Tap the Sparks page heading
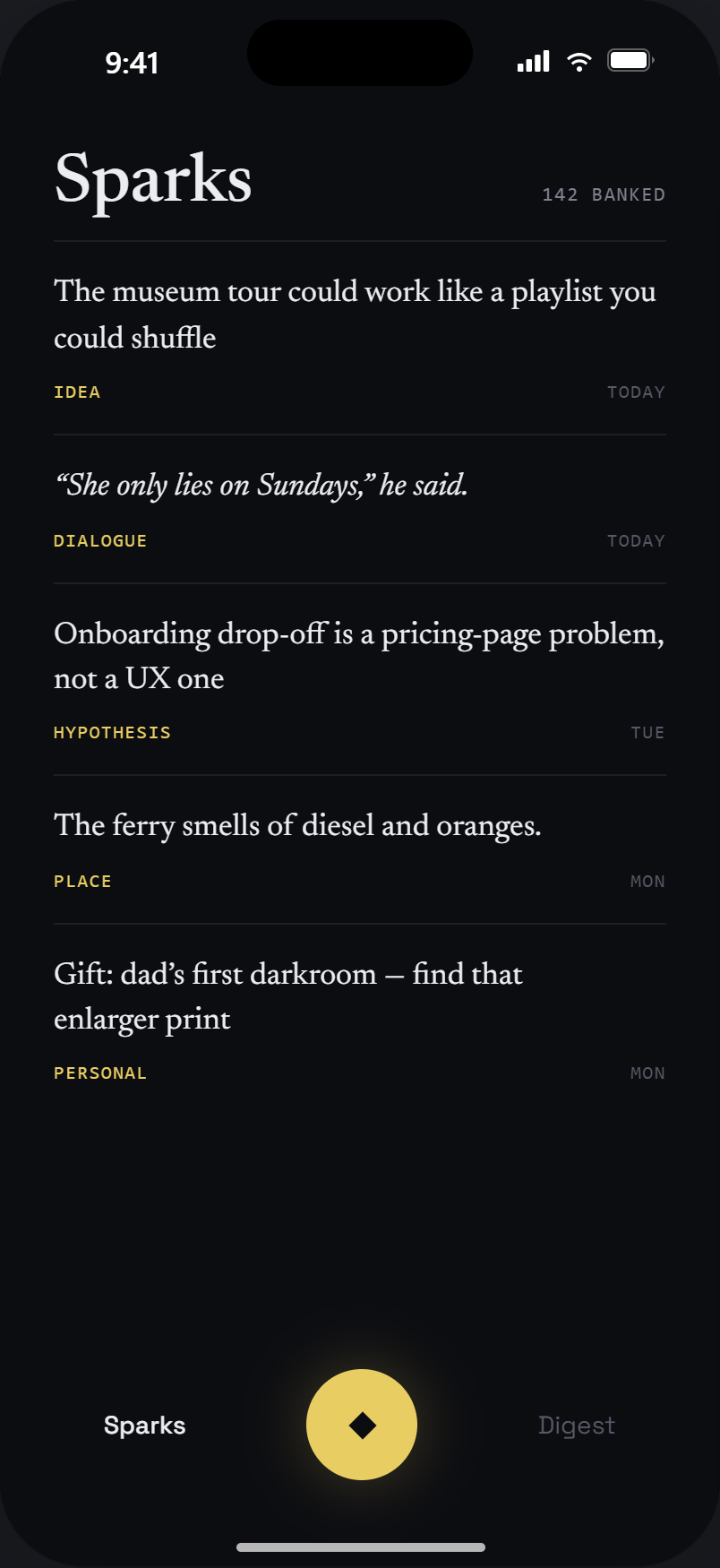Screen dimensions: 720x1568 point(153,180)
